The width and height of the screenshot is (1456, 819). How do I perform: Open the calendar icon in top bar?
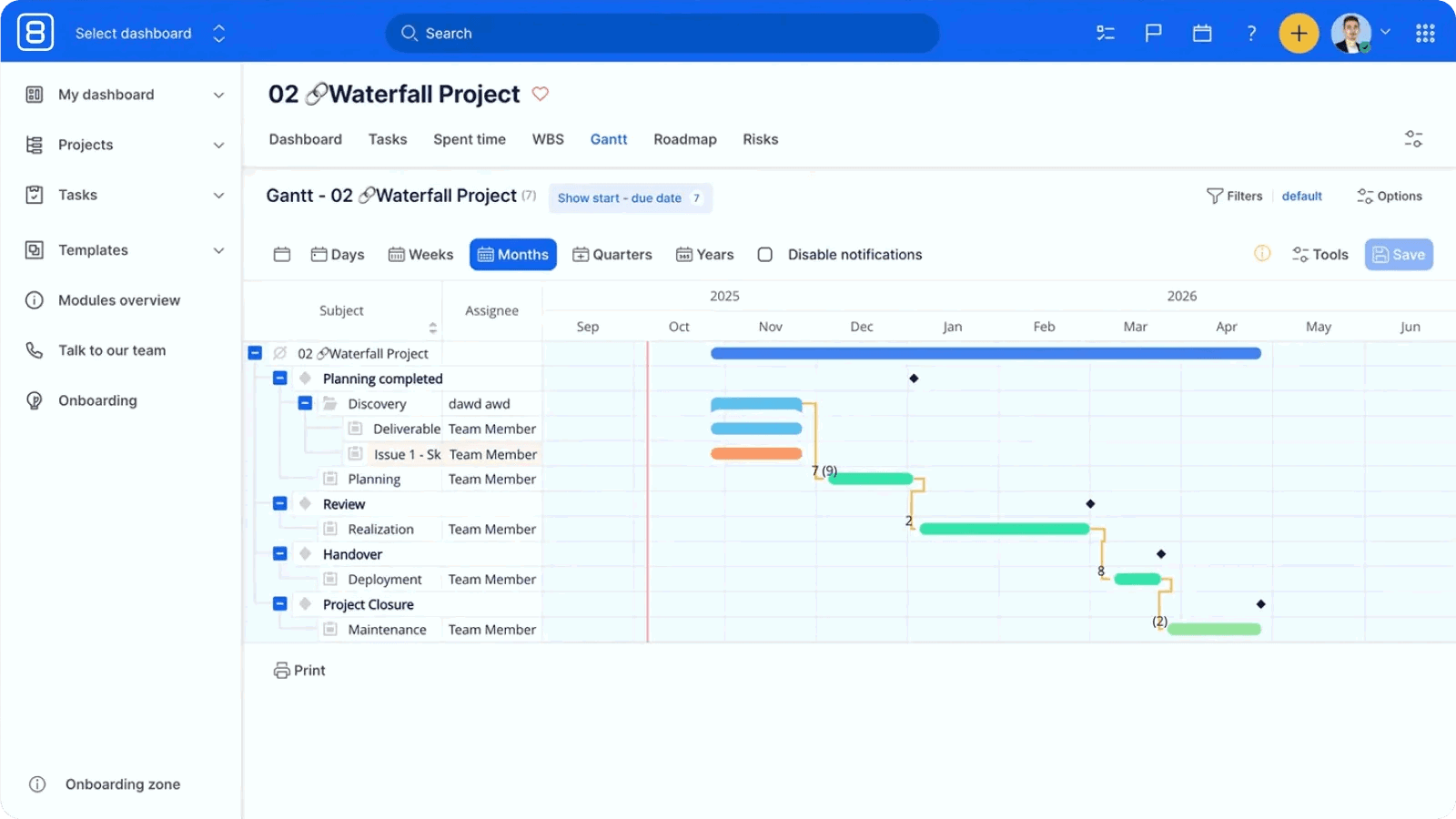point(1202,34)
